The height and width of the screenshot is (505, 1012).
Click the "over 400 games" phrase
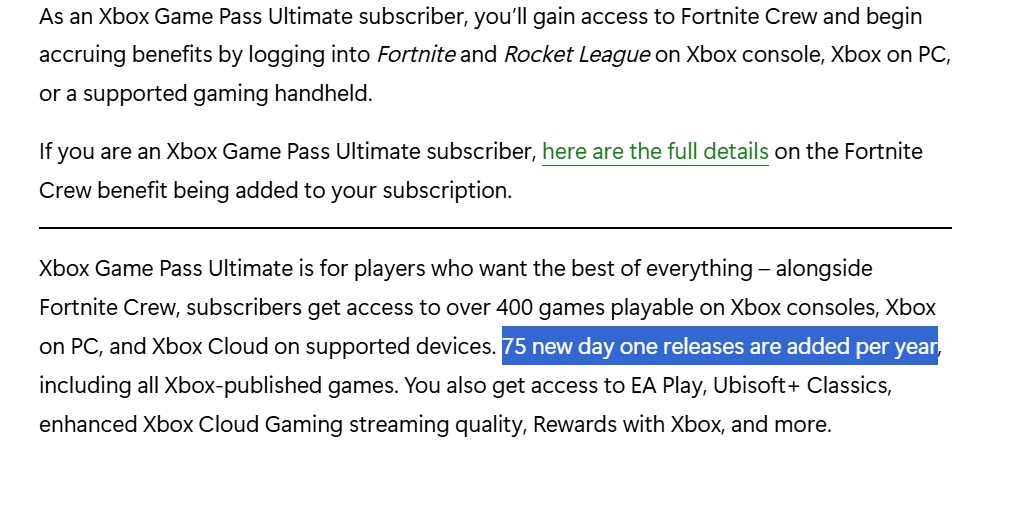coord(549,307)
